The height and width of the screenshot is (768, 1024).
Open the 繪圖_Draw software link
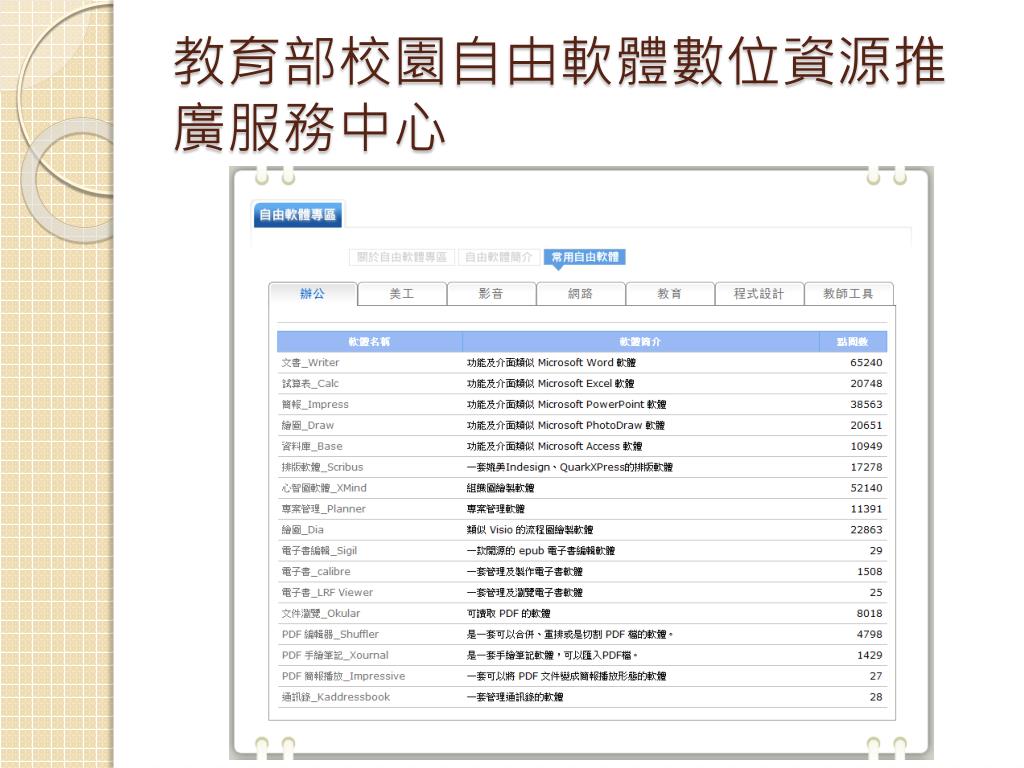[308, 425]
